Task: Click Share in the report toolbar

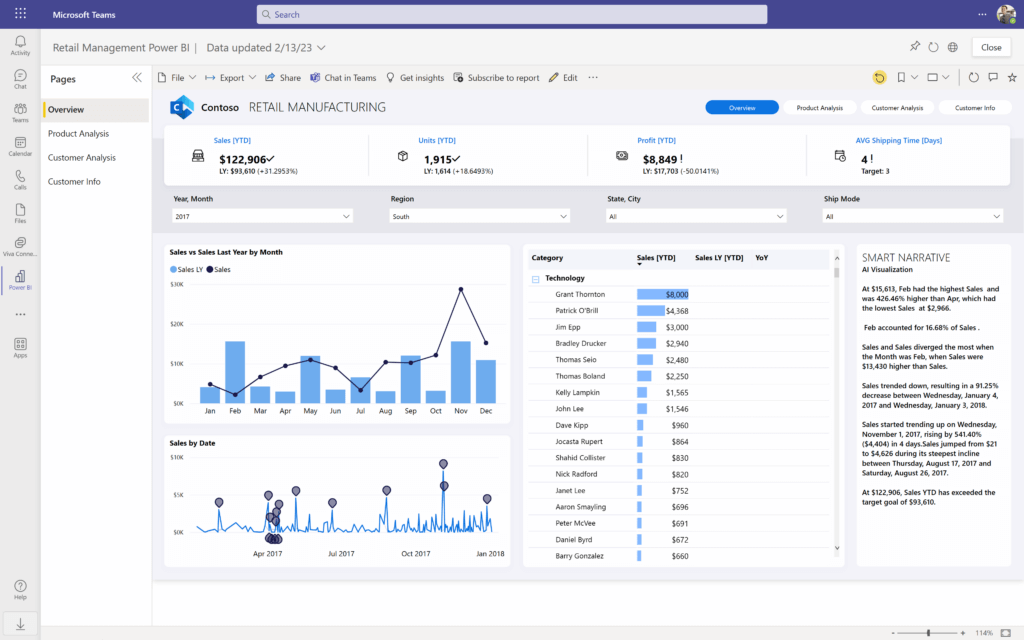Action: (x=283, y=78)
